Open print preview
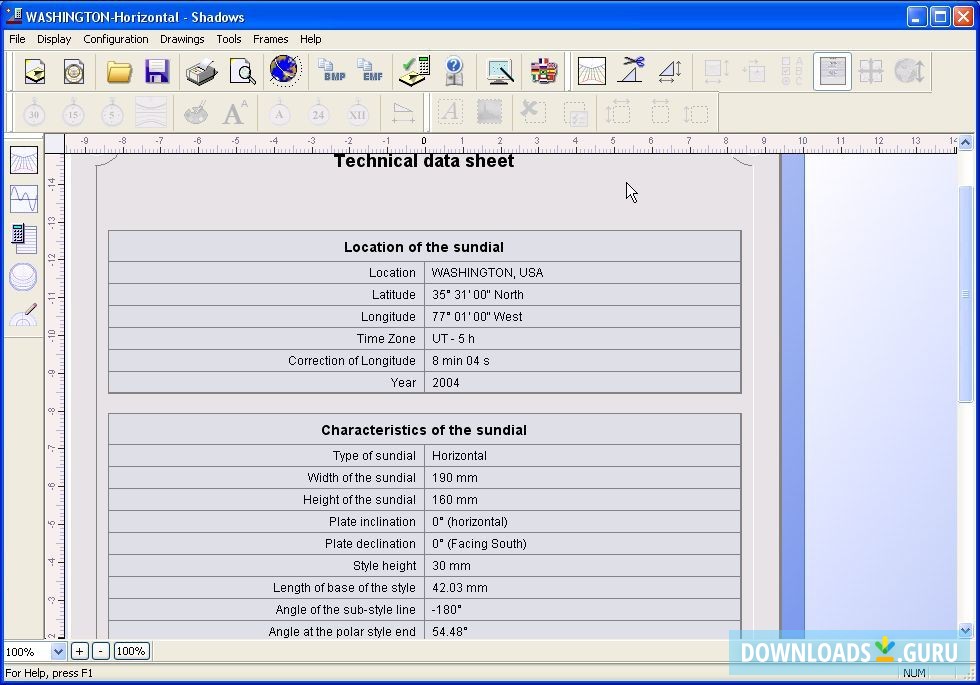 pyautogui.click(x=240, y=70)
